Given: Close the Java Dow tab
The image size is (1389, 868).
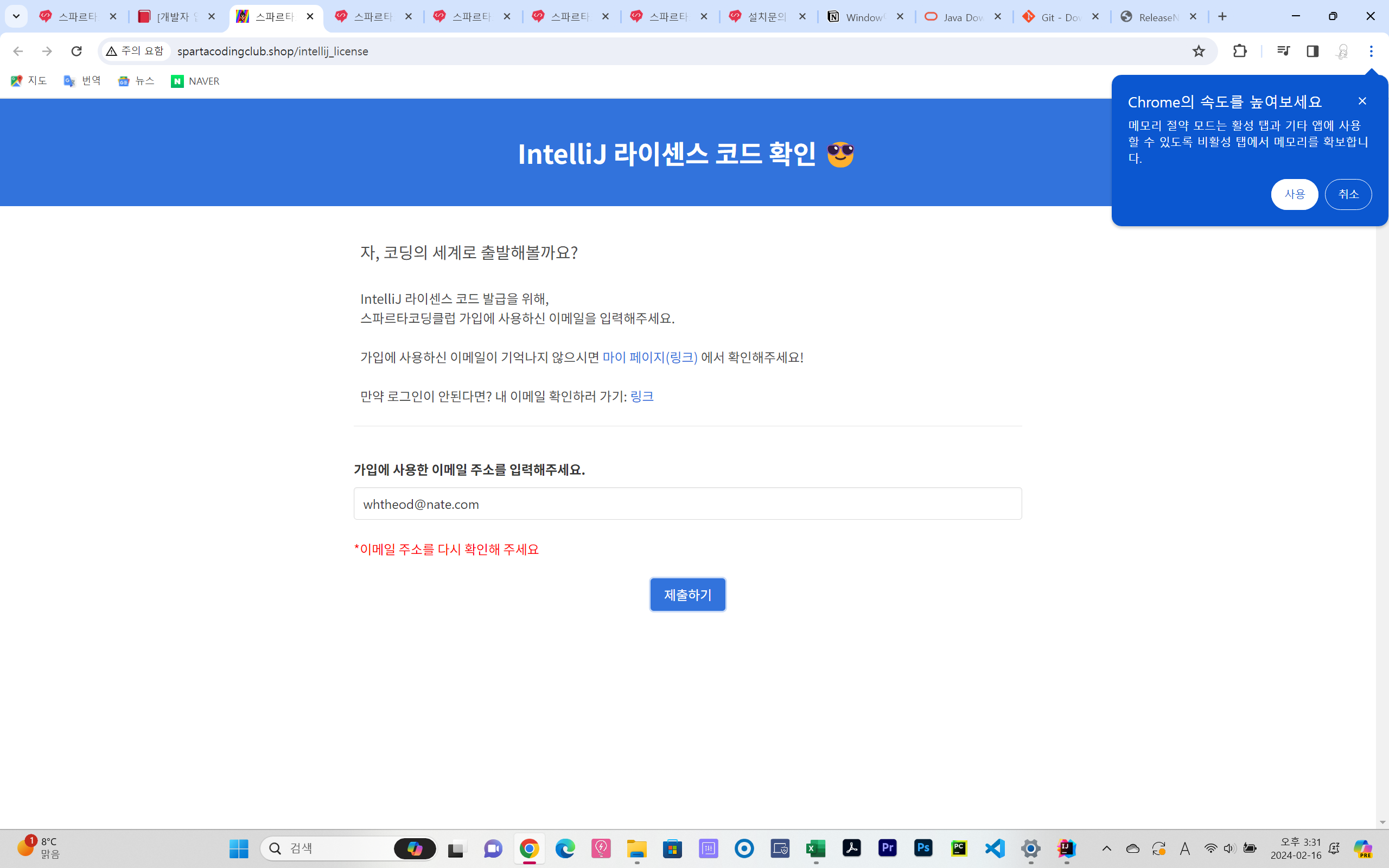Looking at the screenshot, I should [x=998, y=17].
